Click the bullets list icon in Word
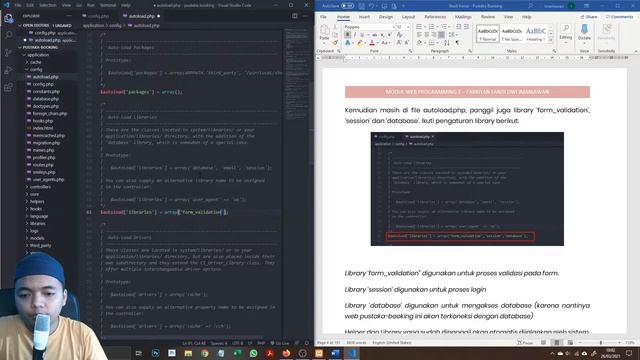640x360 pixels. pyautogui.click(x=420, y=27)
